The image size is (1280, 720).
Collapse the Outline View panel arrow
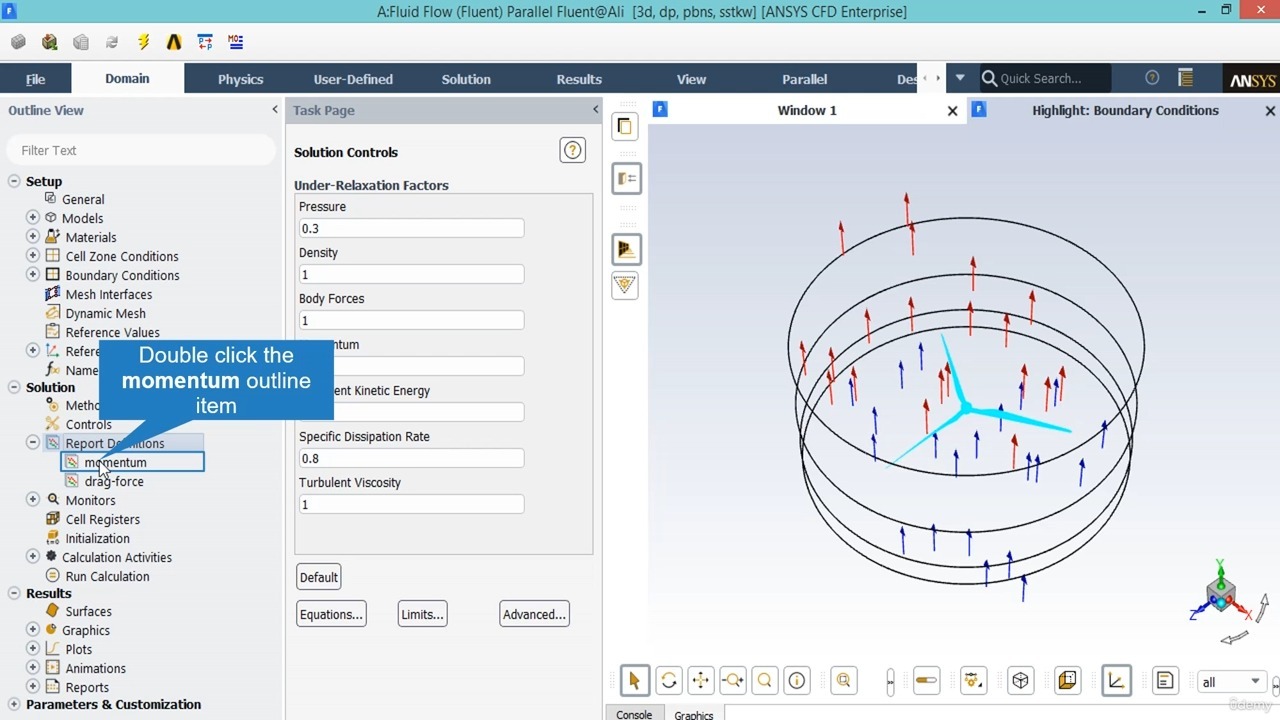tap(275, 110)
